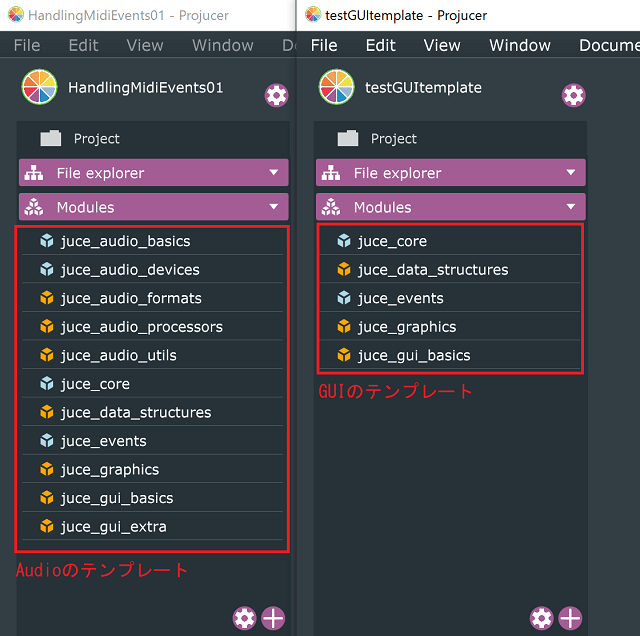Open File menu in testGUItemplate window
Screen dimensions: 640x636
pyautogui.click(x=324, y=45)
